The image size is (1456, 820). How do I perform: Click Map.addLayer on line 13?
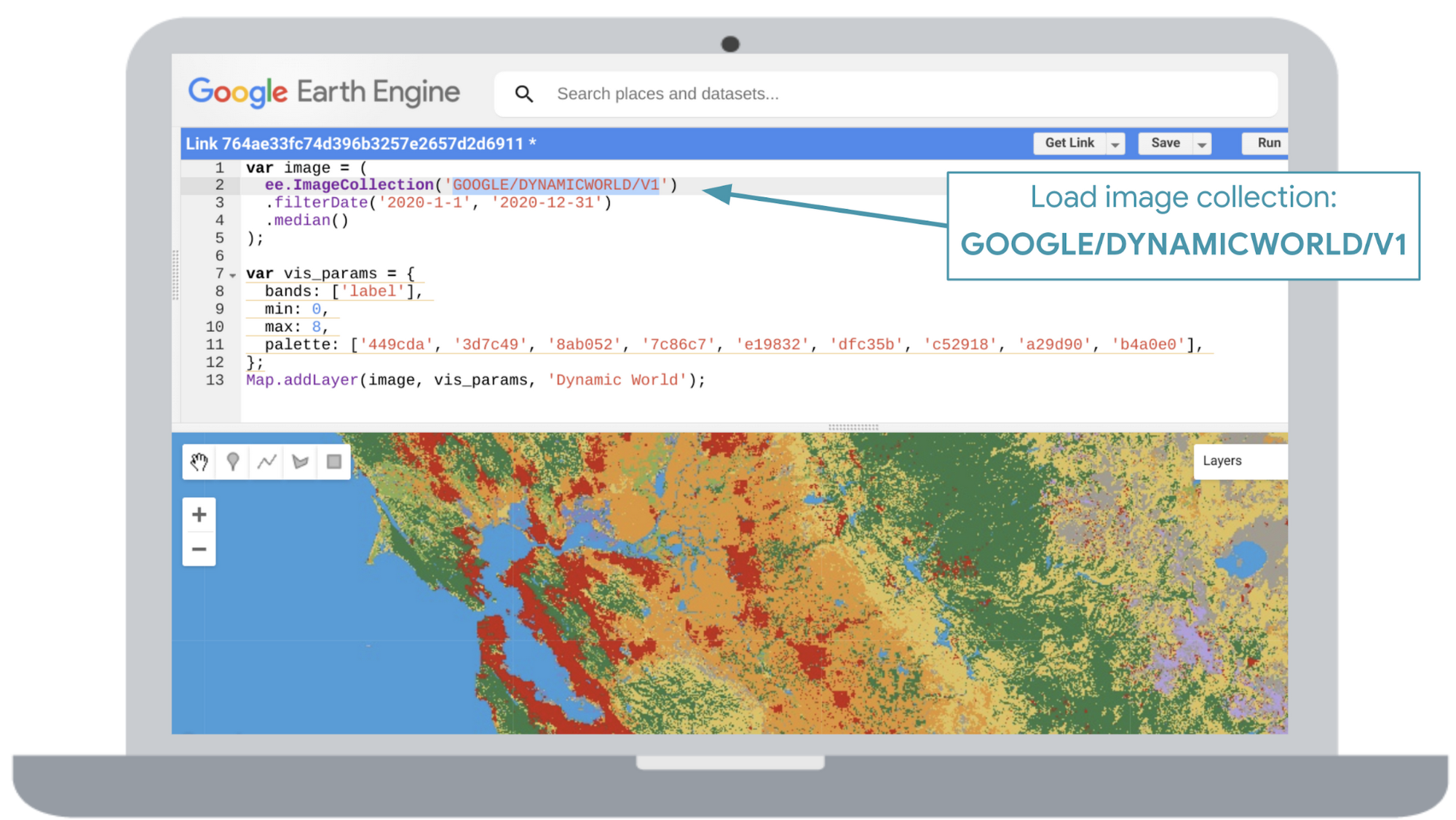302,380
